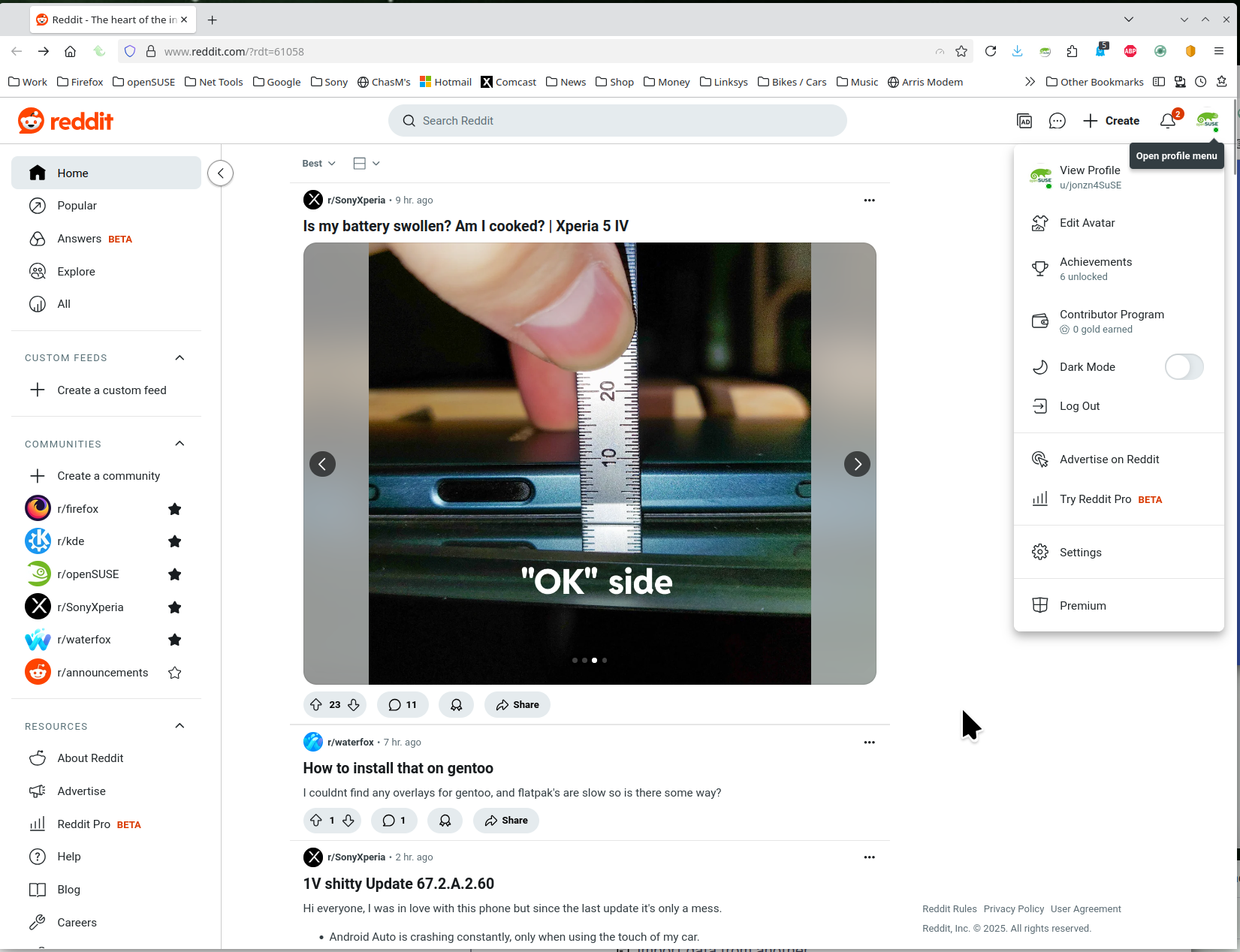
Task: Choose Log Out in profile menu
Action: [x=1119, y=406]
